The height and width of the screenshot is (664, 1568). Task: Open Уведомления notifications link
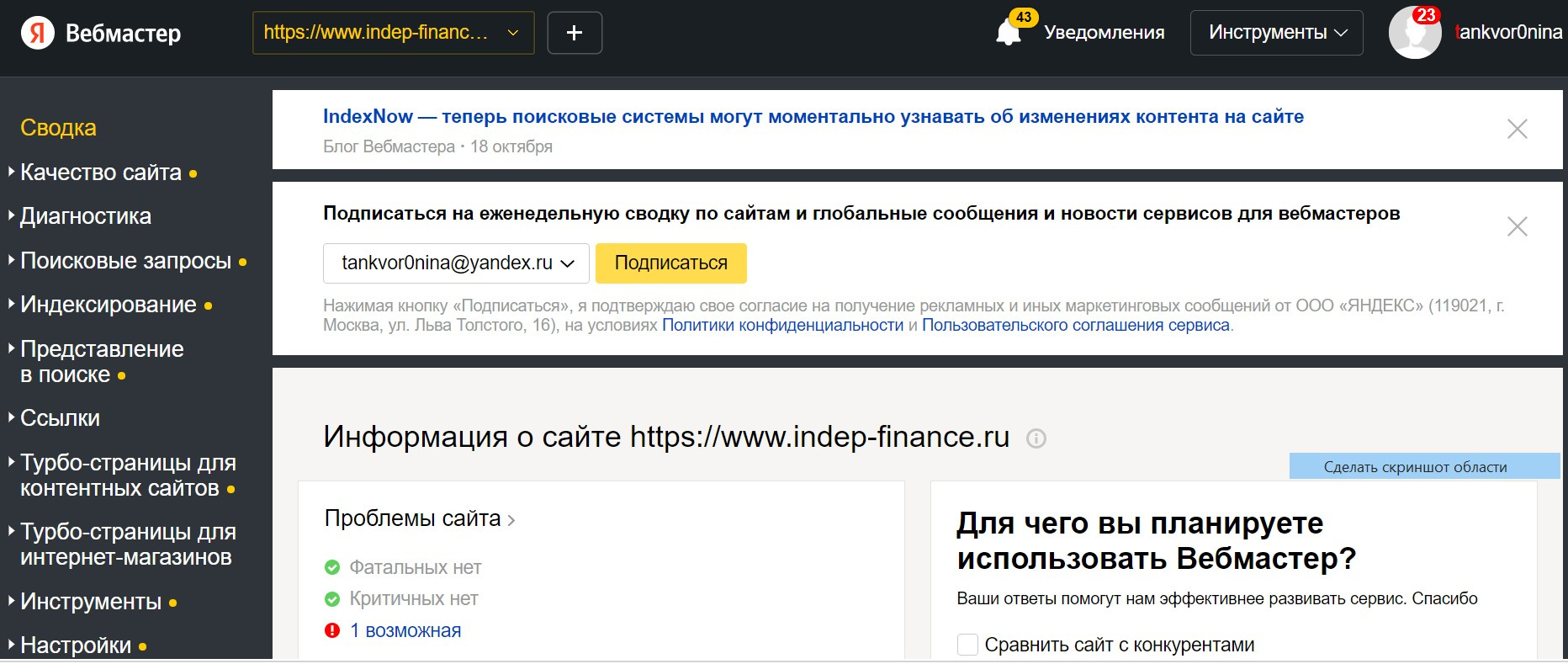(1104, 33)
